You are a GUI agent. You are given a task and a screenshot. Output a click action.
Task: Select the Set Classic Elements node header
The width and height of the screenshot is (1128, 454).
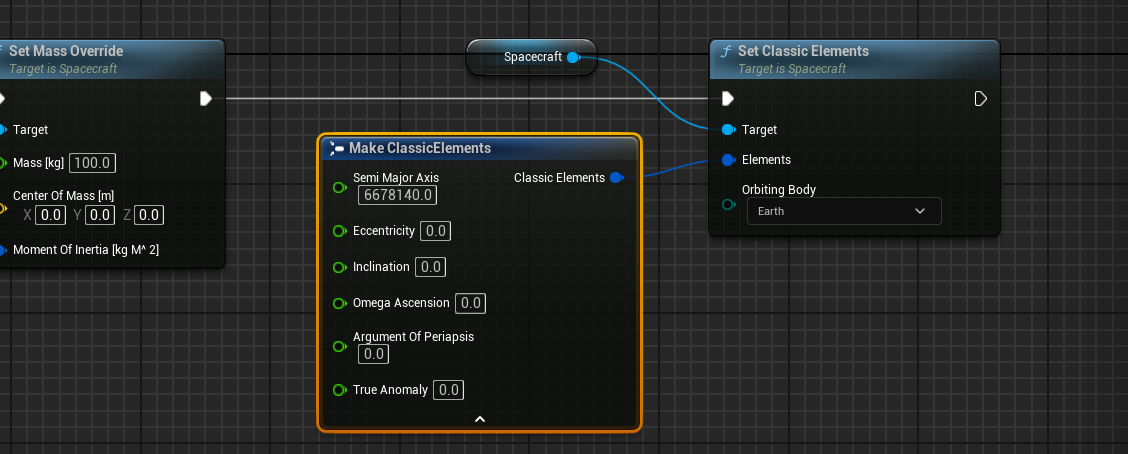[x=803, y=51]
